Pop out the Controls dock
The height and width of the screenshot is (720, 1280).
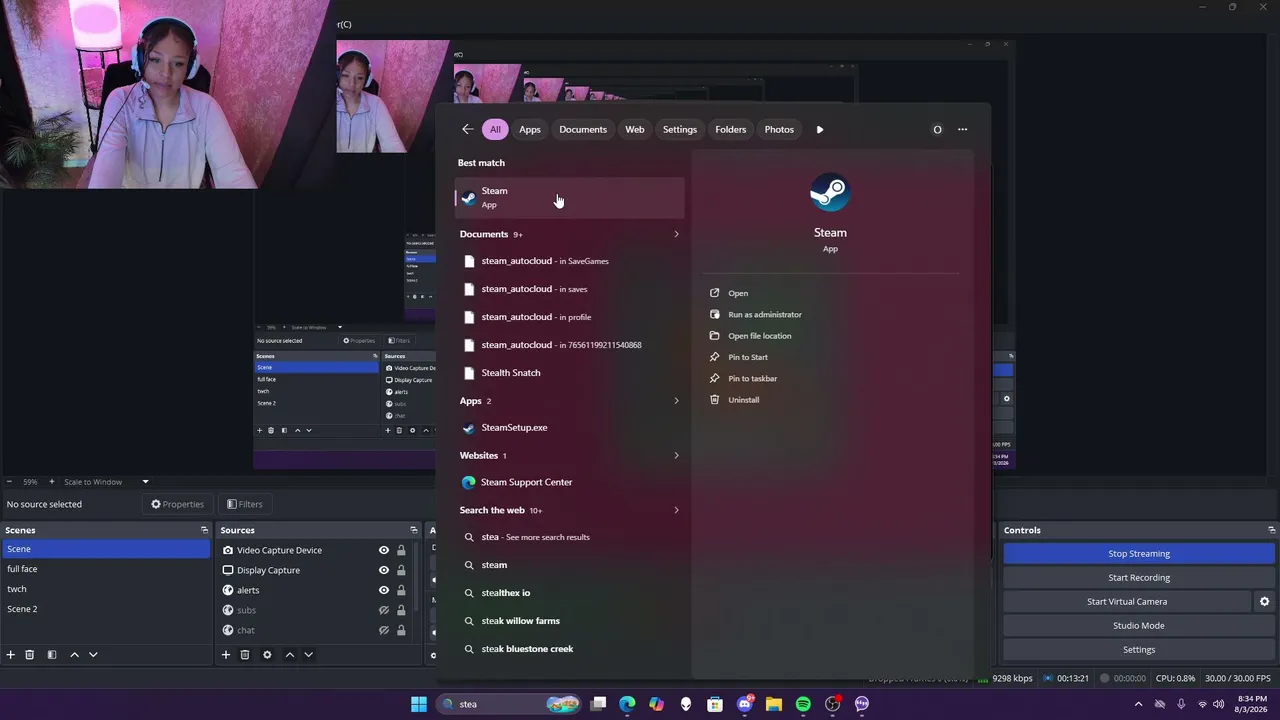coord(1271,530)
